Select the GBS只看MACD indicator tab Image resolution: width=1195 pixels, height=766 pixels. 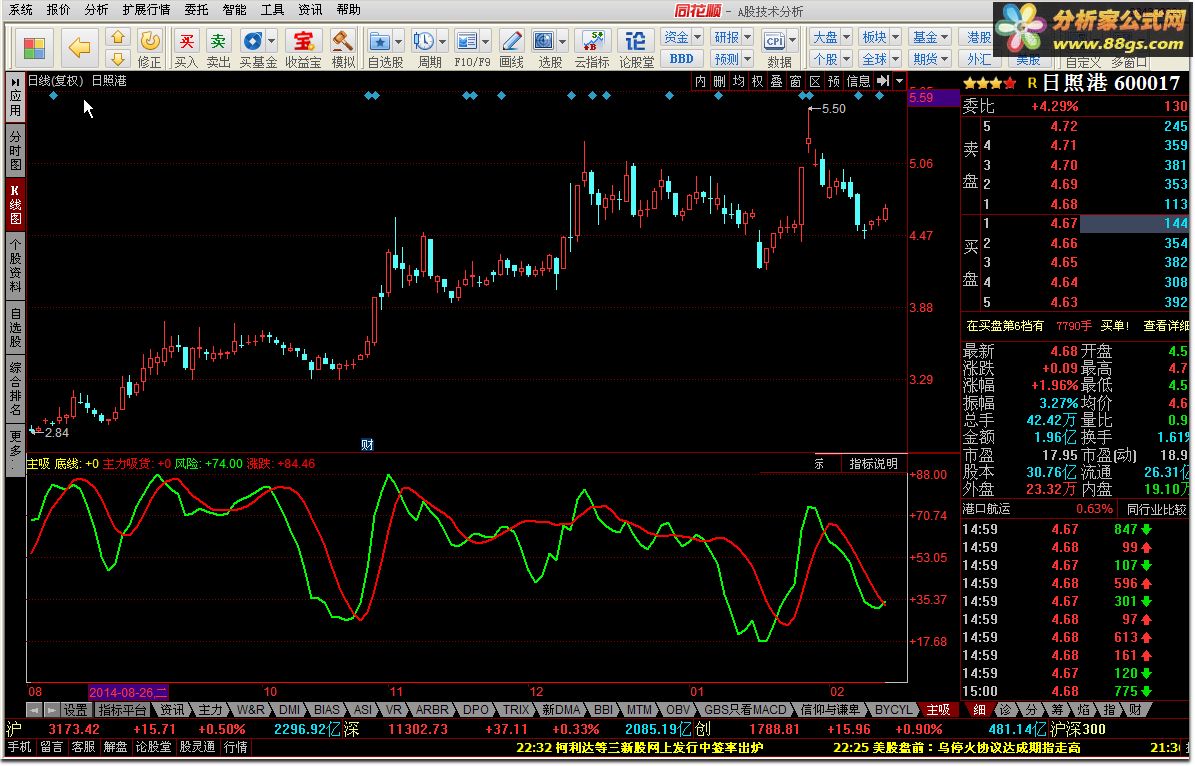(x=745, y=710)
